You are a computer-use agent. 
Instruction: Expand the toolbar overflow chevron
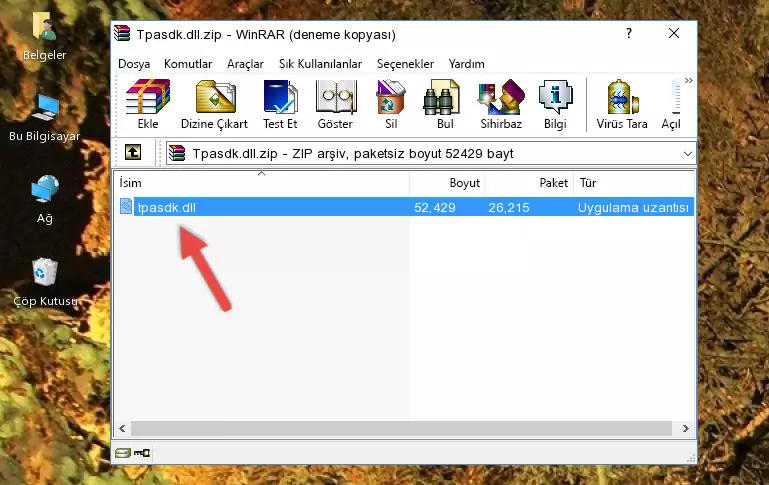click(689, 80)
